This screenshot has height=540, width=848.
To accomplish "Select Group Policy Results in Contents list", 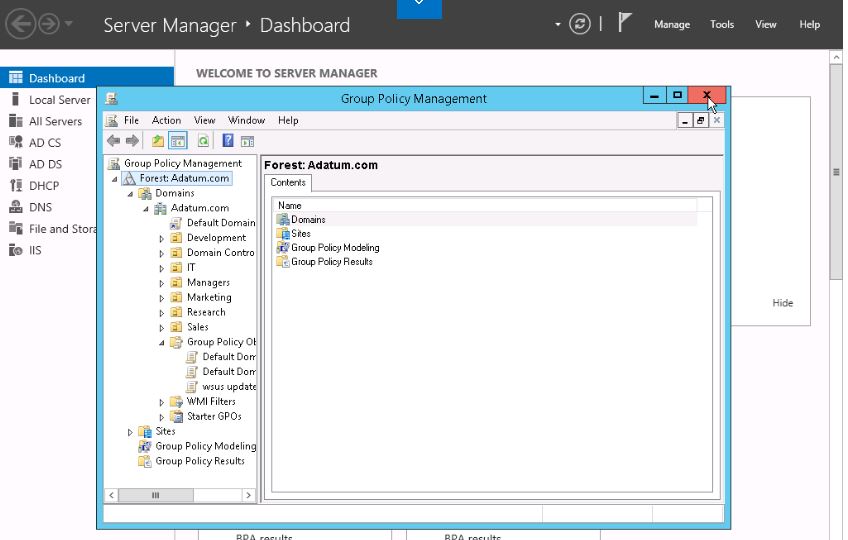I will [332, 262].
